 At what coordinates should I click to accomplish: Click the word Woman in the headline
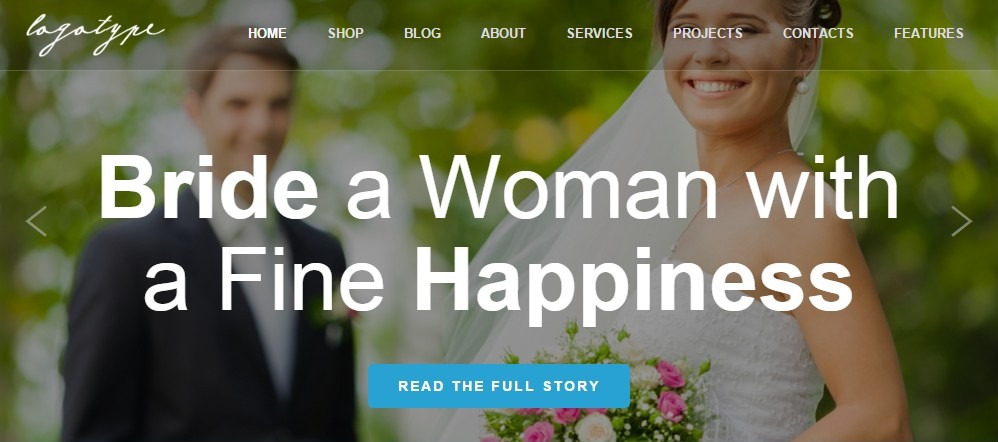[x=568, y=187]
